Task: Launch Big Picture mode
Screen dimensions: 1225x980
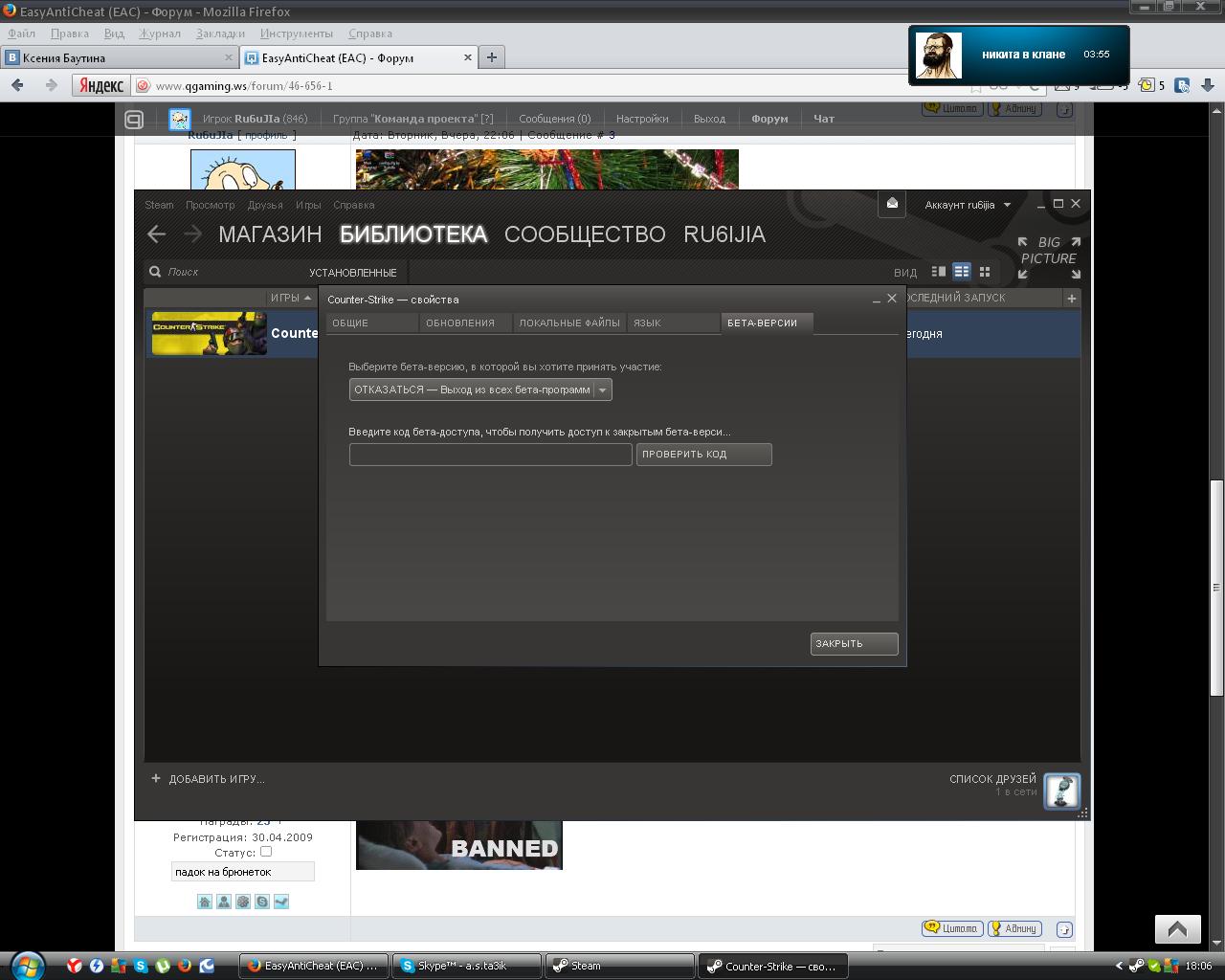Action: [1049, 257]
